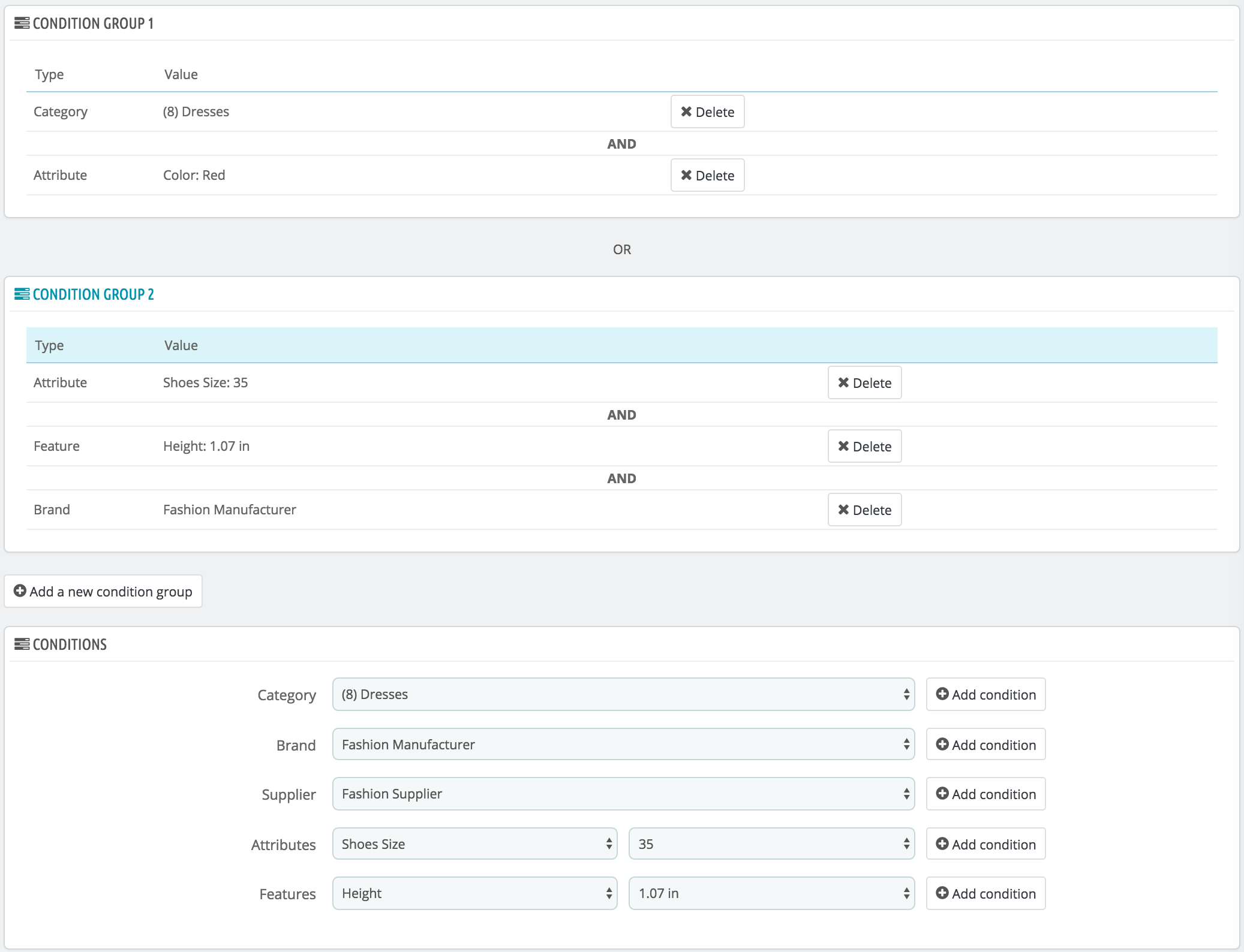Delete the Fashion Manufacturer brand condition

[864, 510]
